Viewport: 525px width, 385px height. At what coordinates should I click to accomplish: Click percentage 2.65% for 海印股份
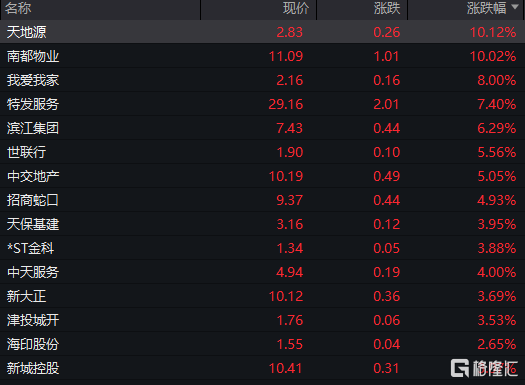pyautogui.click(x=497, y=344)
